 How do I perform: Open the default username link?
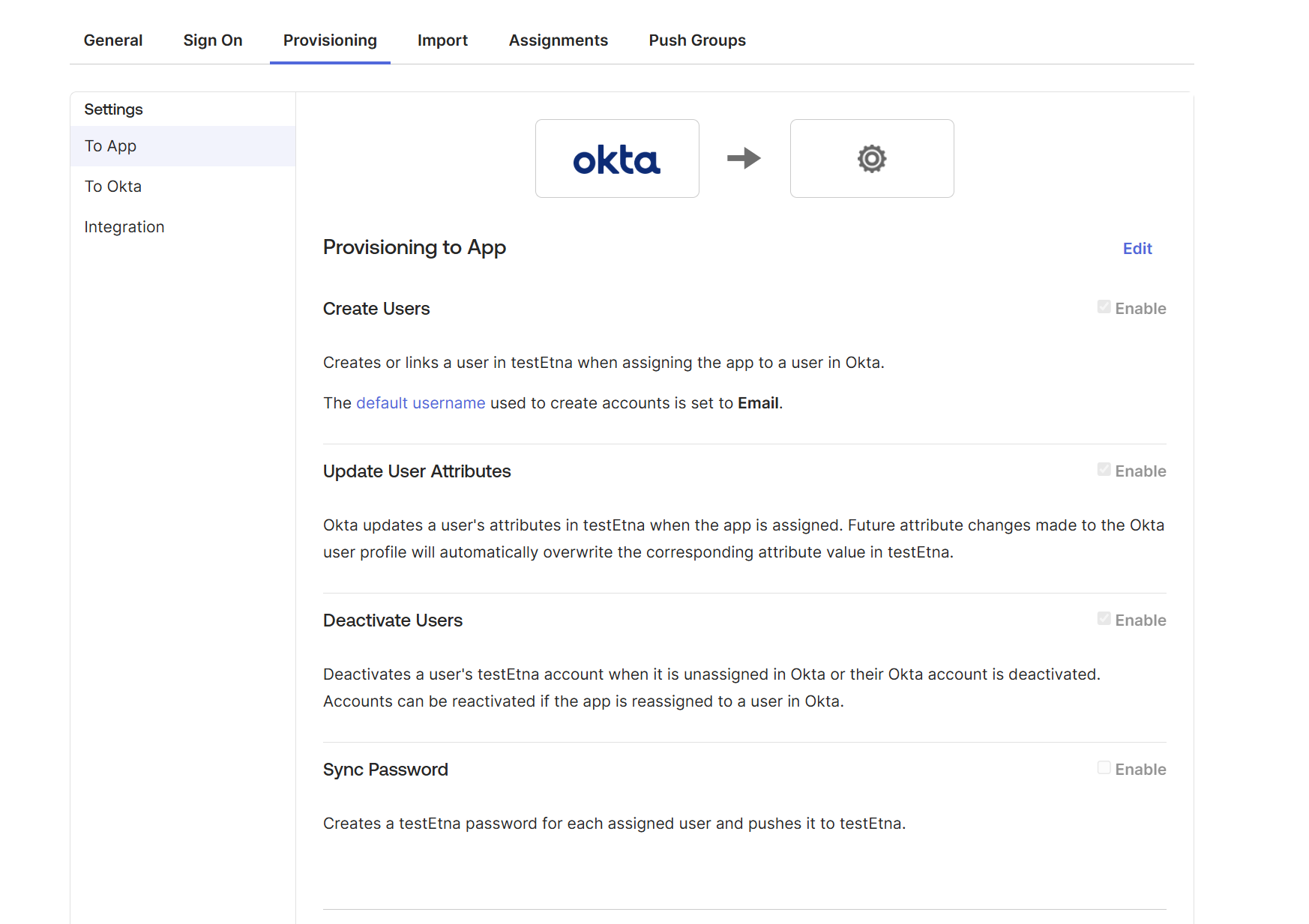click(x=421, y=402)
